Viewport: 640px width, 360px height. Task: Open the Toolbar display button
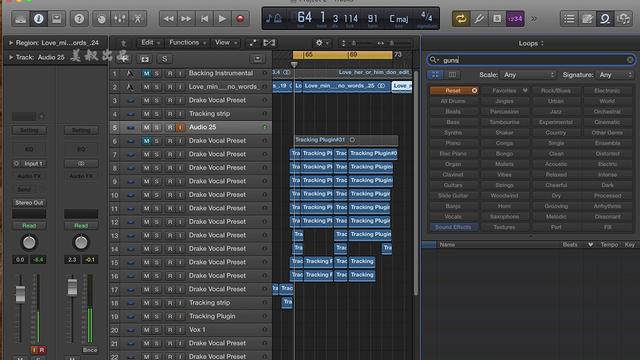tap(56, 19)
